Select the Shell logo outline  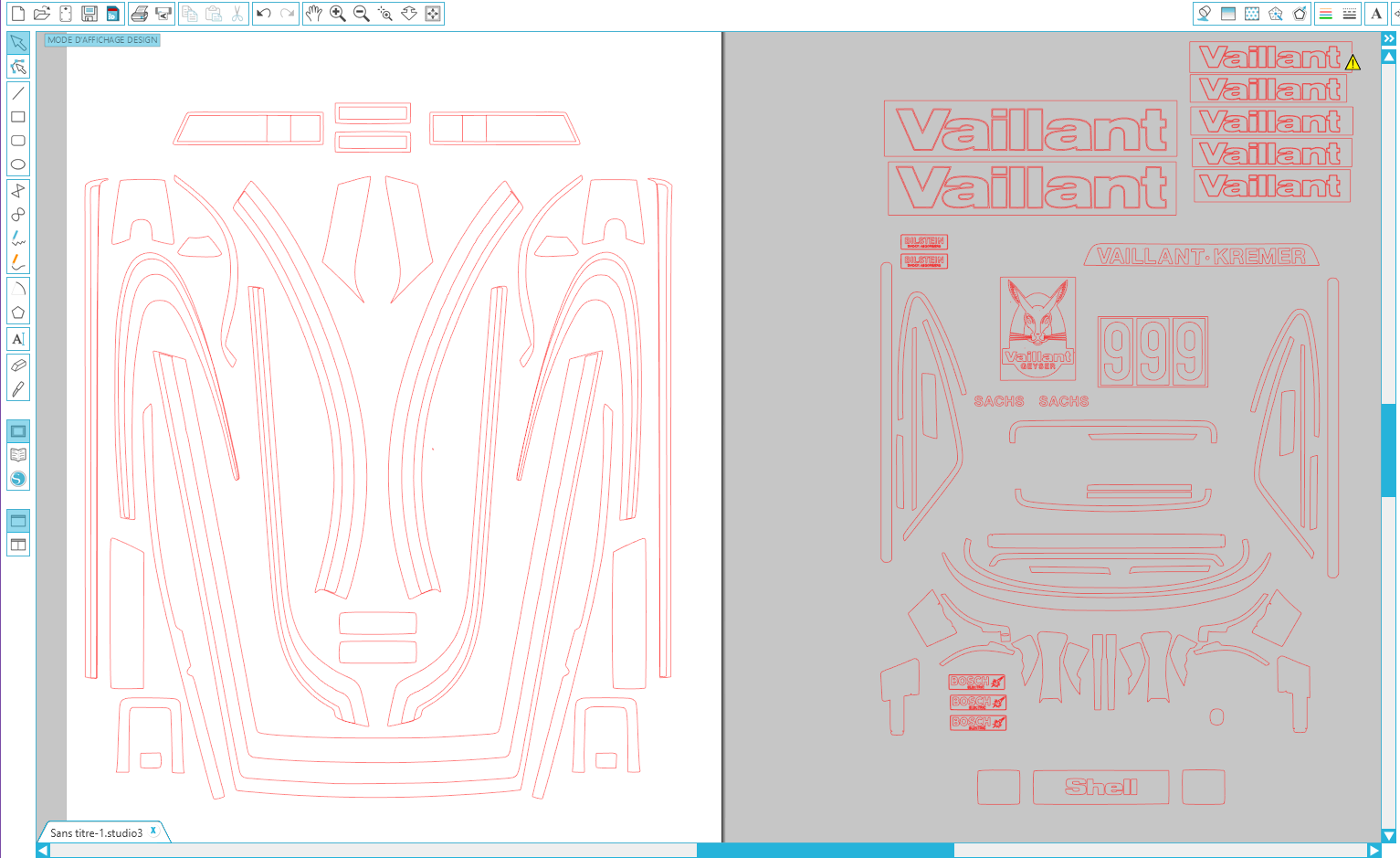pyautogui.click(x=1101, y=787)
